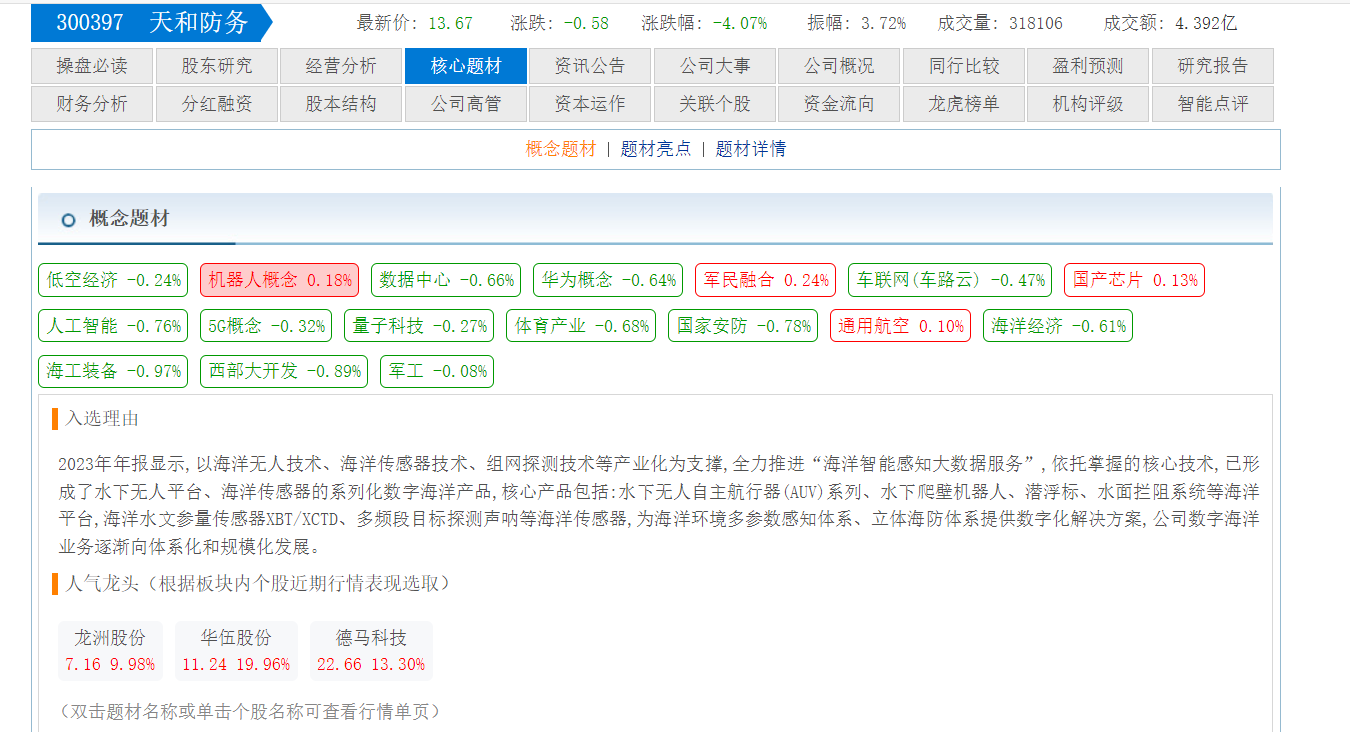Open the 龙虎榜单 tab
The width and height of the screenshot is (1350, 732).
pyautogui.click(x=964, y=104)
